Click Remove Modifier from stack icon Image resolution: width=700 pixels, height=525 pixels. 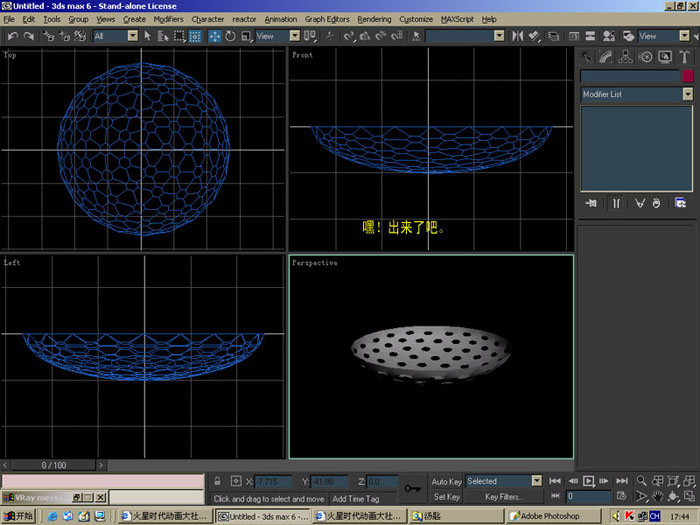[x=656, y=204]
